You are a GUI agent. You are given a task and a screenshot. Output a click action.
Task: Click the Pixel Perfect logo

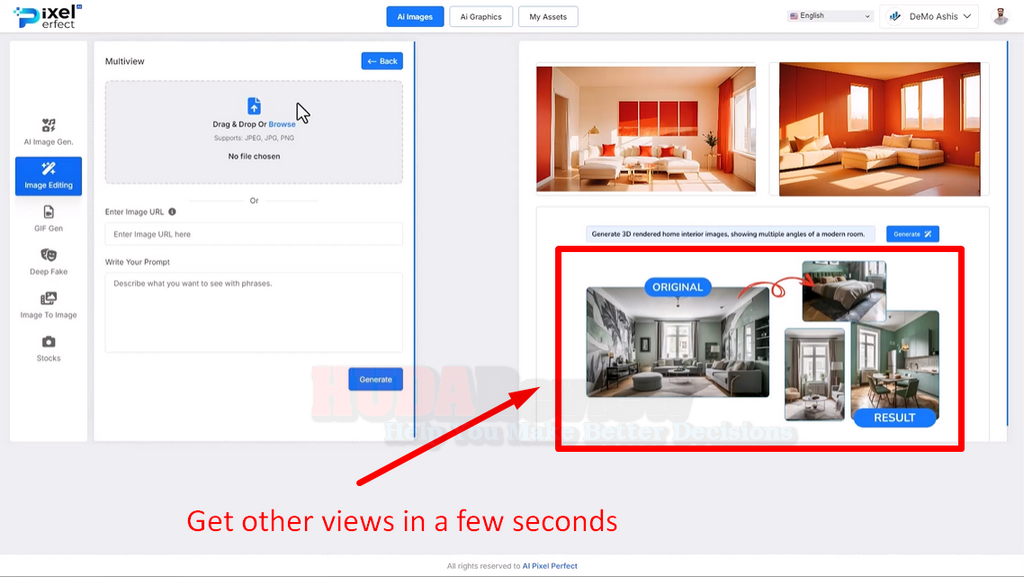48,16
